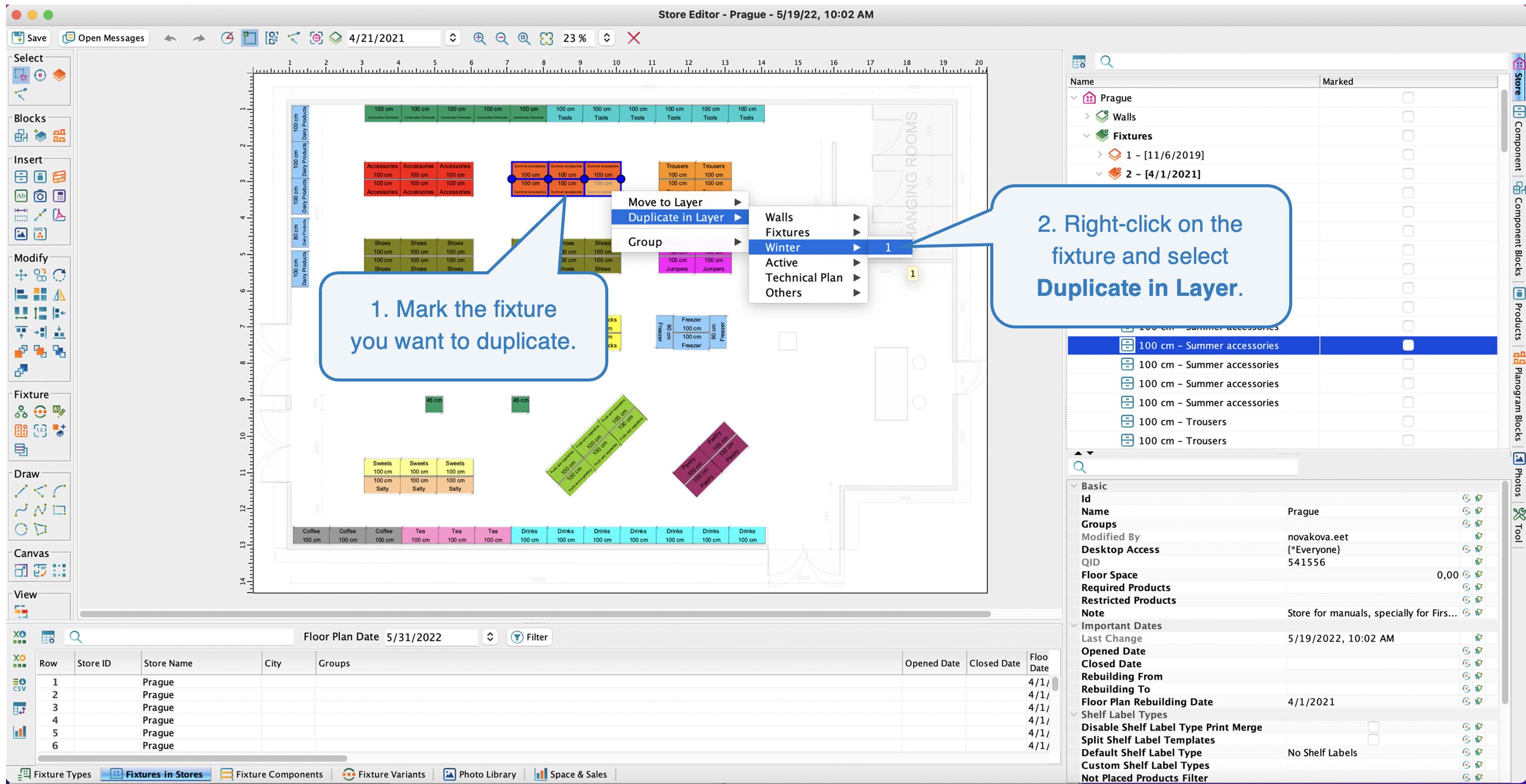This screenshot has width=1526, height=784.
Task: Toggle Marked checkbox for layer 2 - [4/1/2021]
Action: pos(1408,174)
